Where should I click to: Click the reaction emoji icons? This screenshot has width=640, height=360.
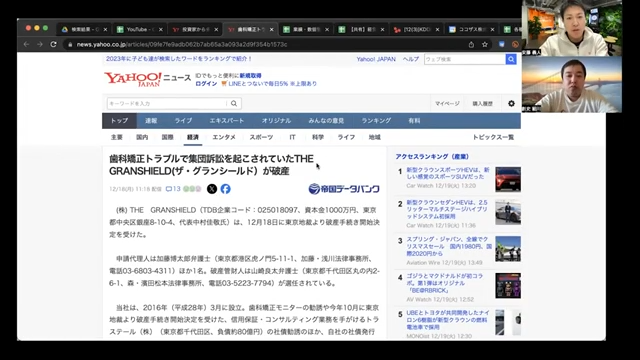192,189
